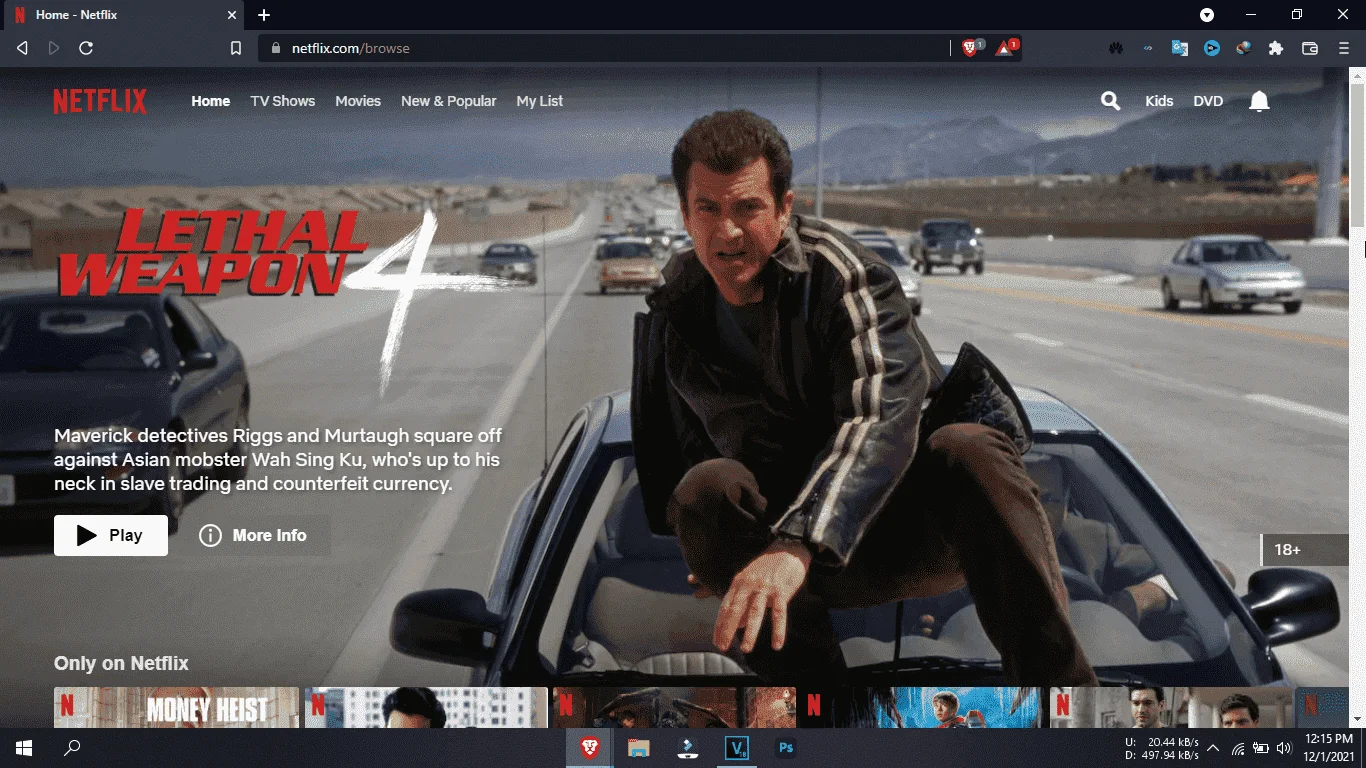Open the browser extensions puzzle icon
Screen dimensions: 1366x768
[1275, 48]
